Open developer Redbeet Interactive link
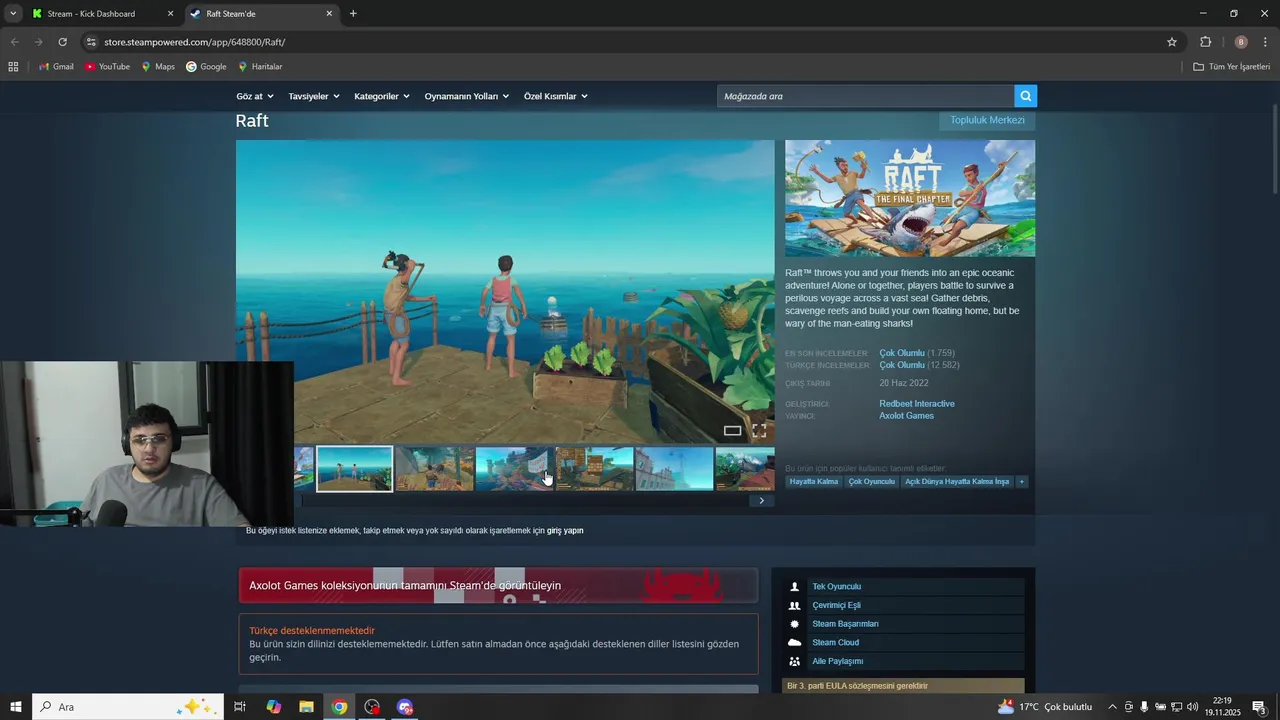The height and width of the screenshot is (720, 1280). click(x=917, y=404)
